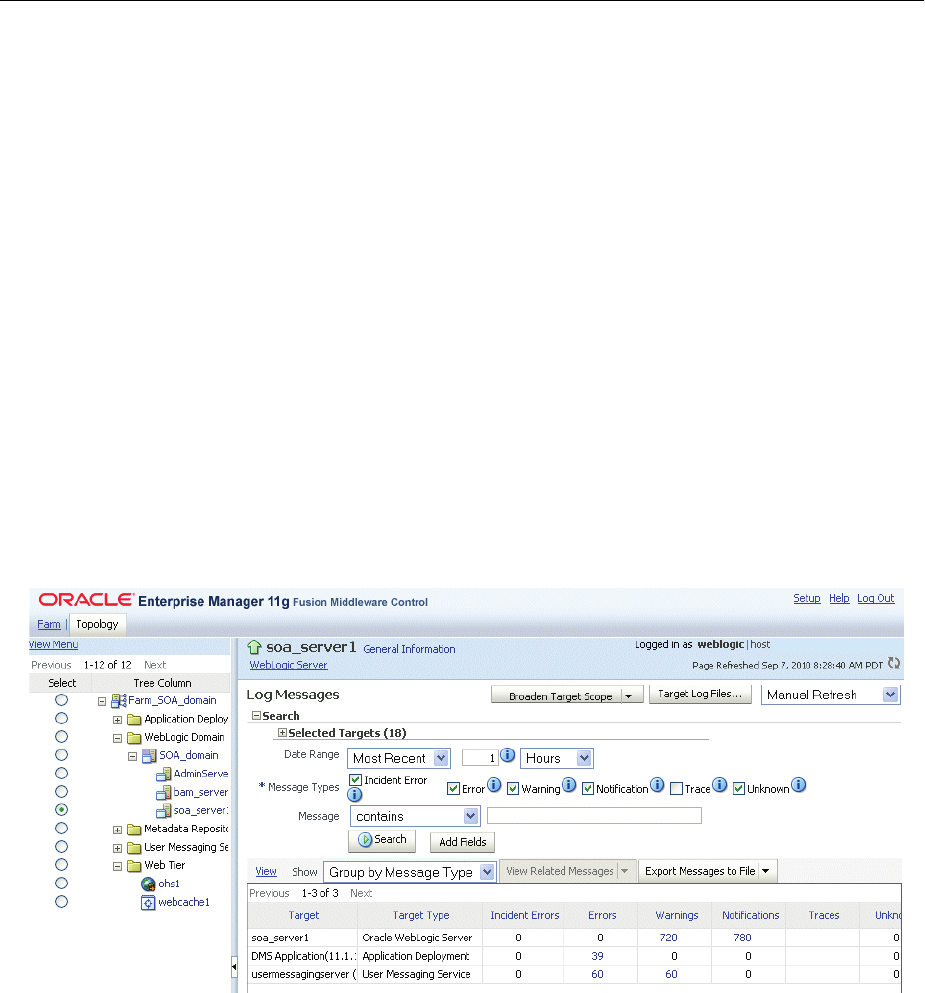The width and height of the screenshot is (925, 993).
Task: Open info icon next to Date Range value
Action: (x=508, y=756)
